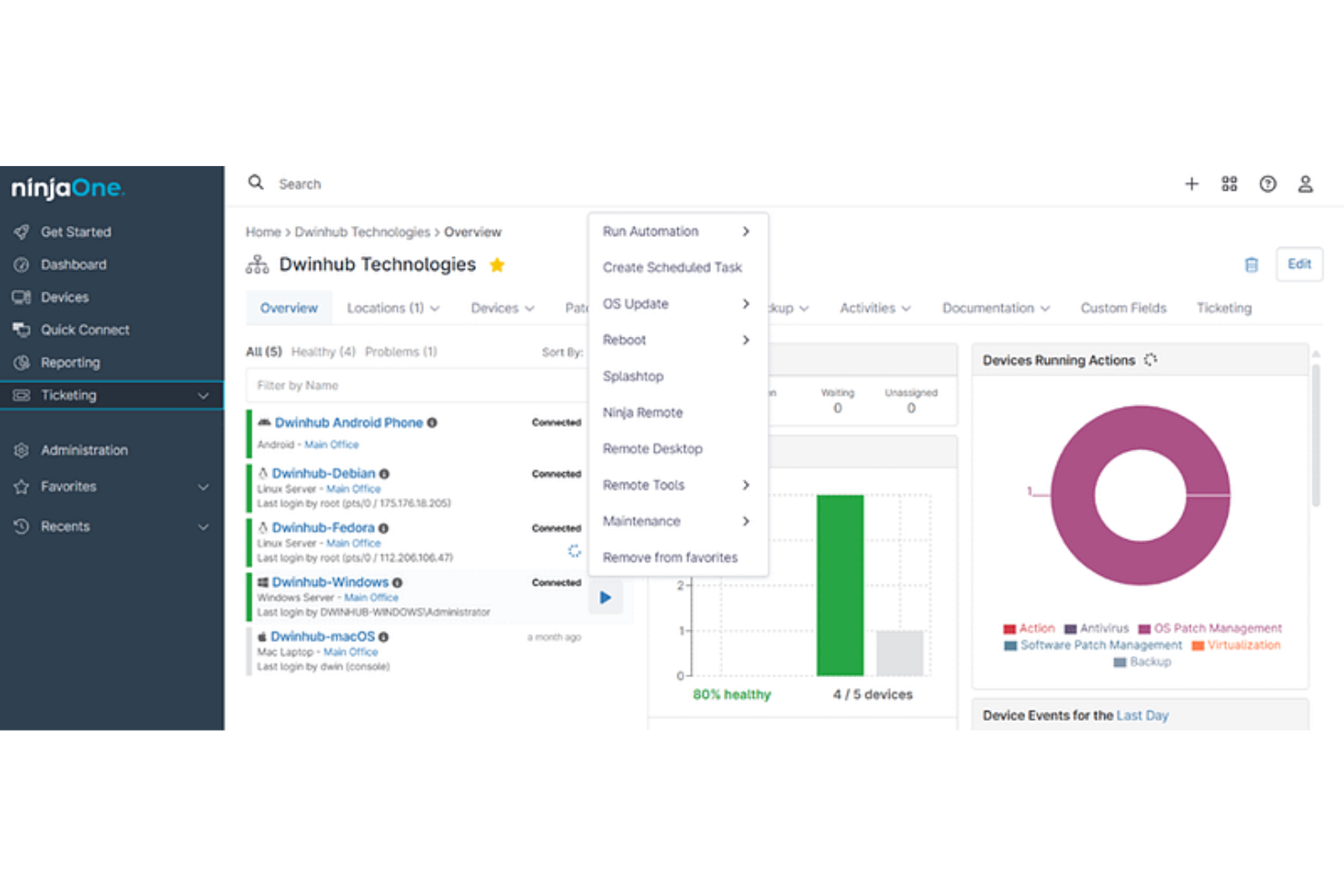Click the NinjaOne logo
This screenshot has height=896, width=1344.
point(68,188)
